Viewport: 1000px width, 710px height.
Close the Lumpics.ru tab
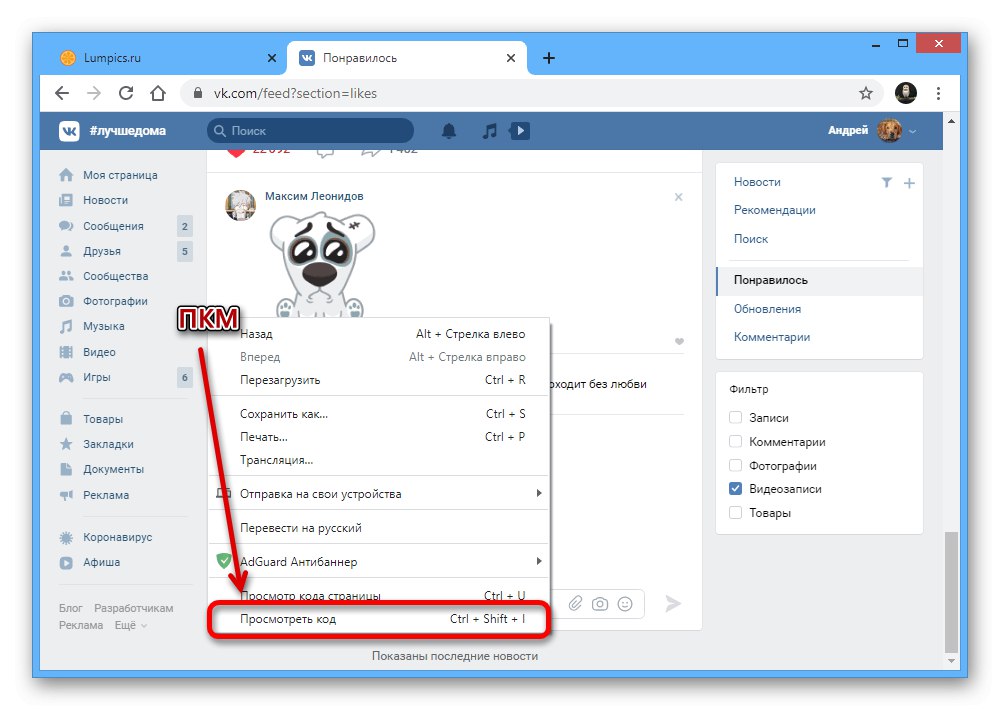[272, 58]
